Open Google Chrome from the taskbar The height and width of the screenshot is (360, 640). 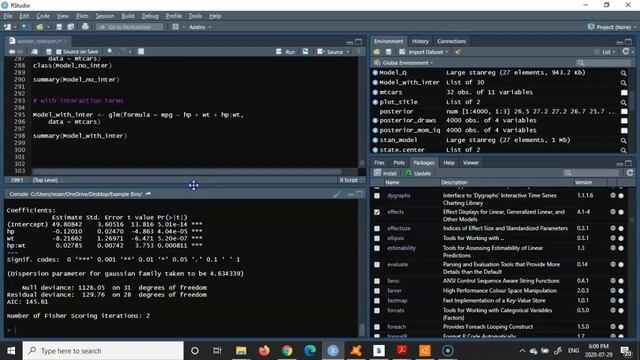point(287,350)
